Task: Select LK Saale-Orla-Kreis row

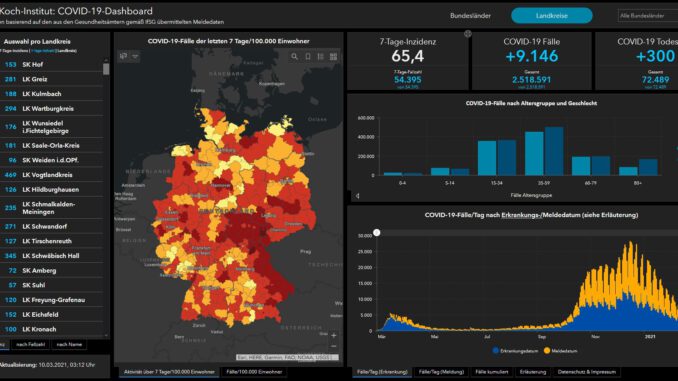Action: pyautogui.click(x=51, y=145)
